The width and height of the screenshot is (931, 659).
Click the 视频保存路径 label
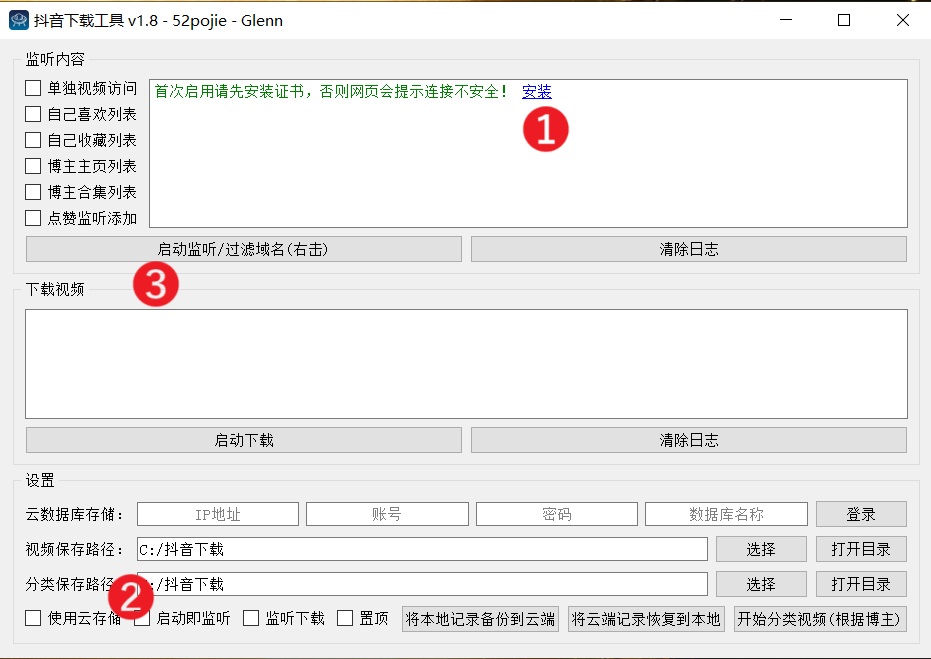74,550
